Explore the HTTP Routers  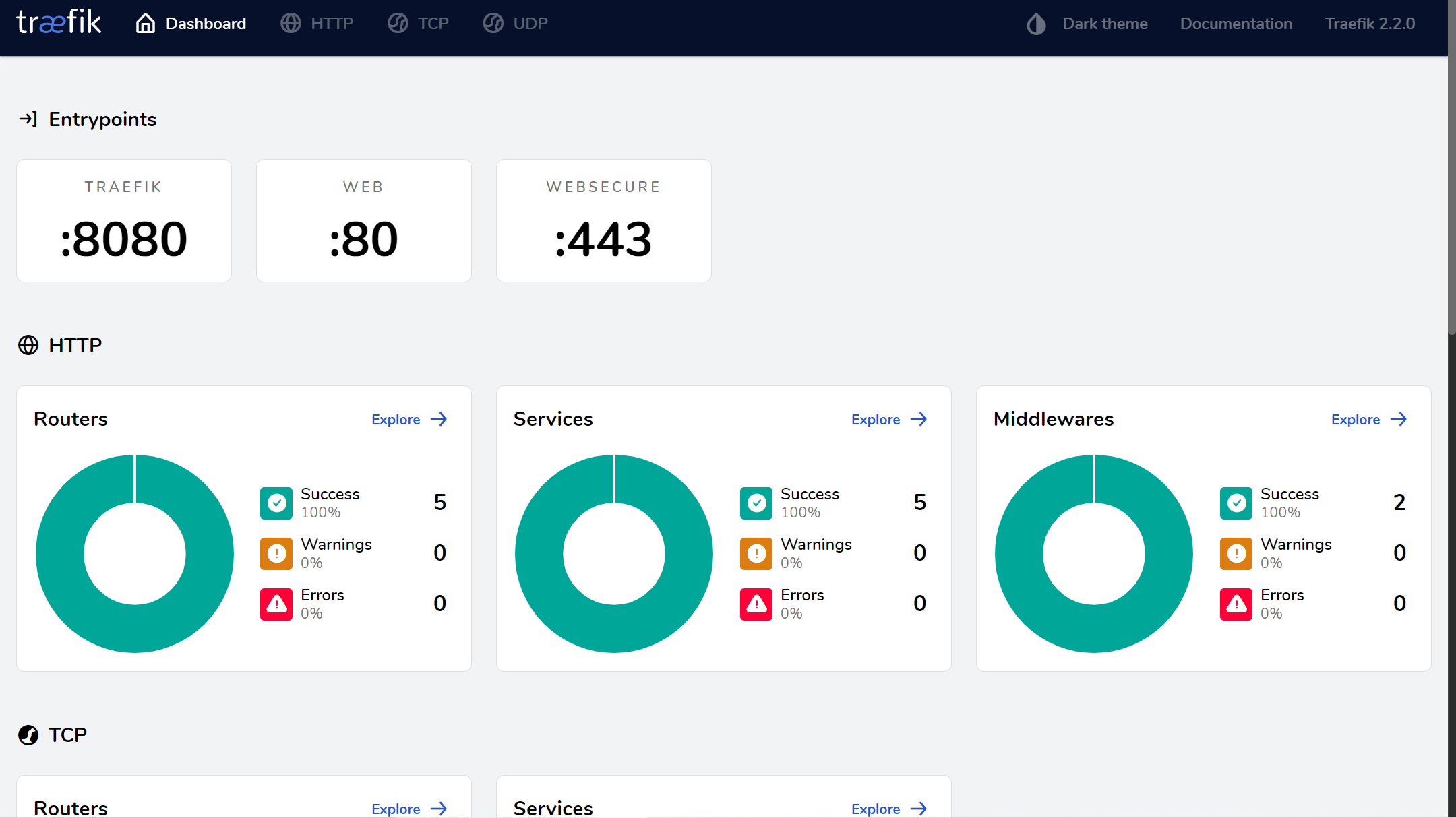(x=409, y=420)
